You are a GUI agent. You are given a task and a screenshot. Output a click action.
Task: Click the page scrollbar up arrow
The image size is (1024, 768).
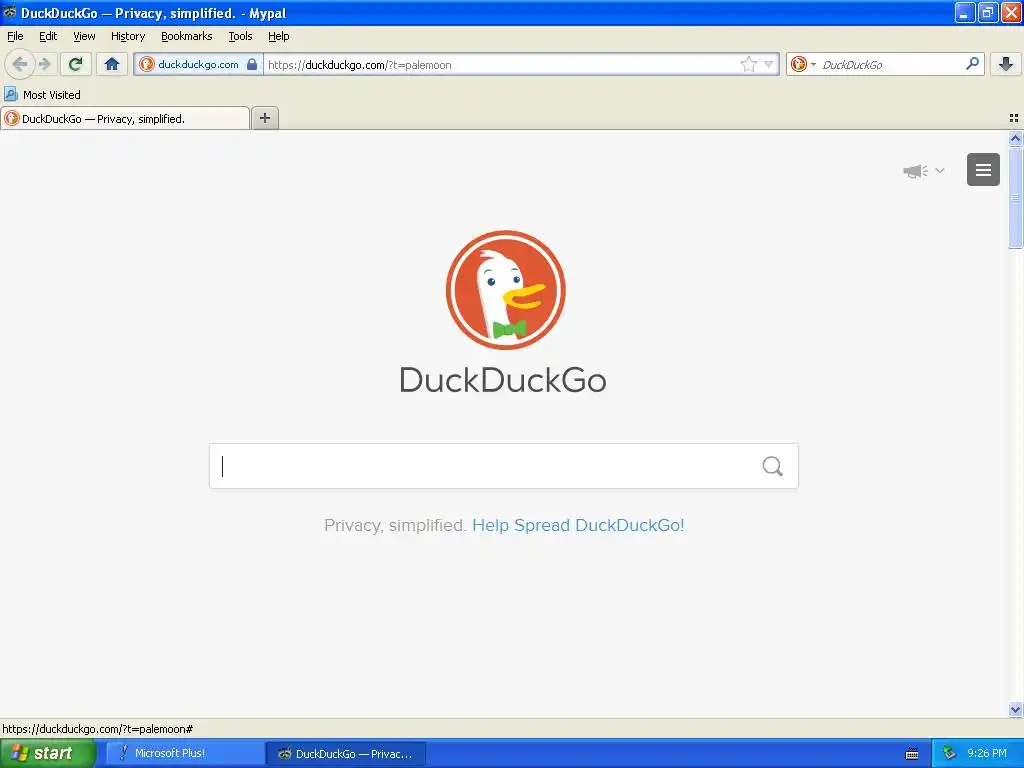click(x=1015, y=138)
